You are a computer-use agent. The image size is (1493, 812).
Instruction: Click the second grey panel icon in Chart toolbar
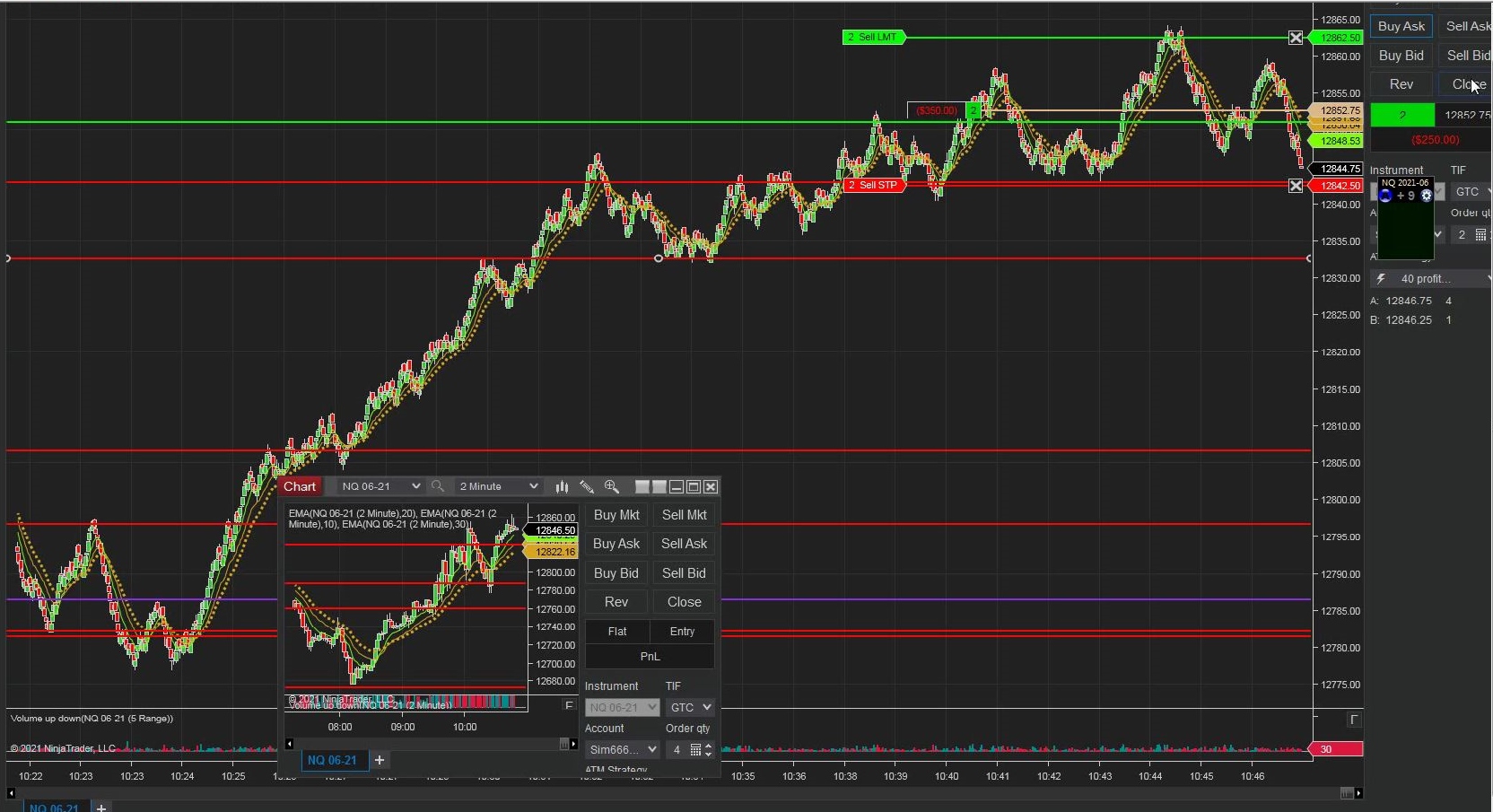click(x=659, y=486)
